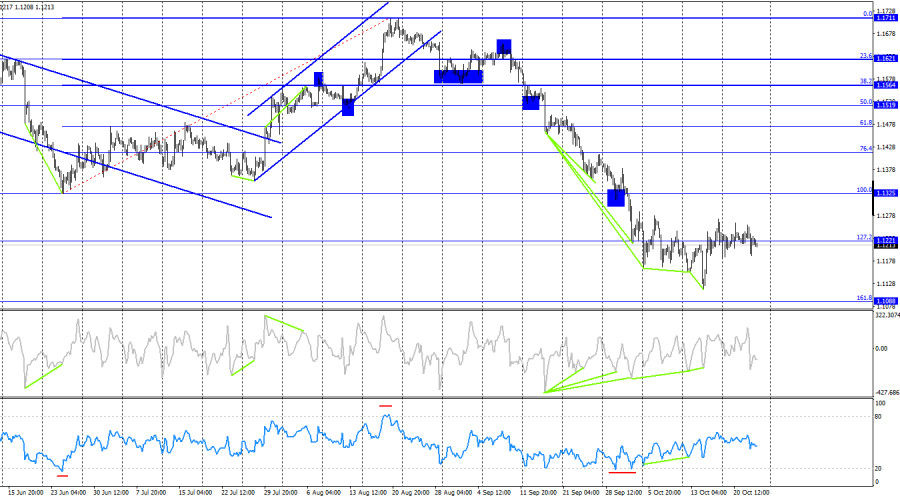The height and width of the screenshot is (500, 900).
Task: Click the 28 Aug 04:00 time label
Action: 453,493
